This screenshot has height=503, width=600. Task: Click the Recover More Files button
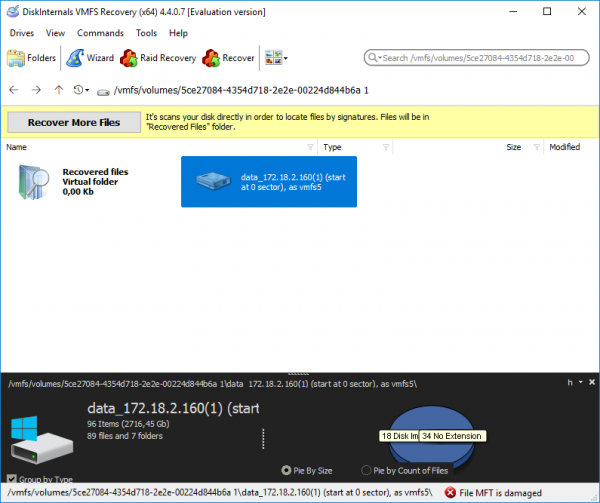(x=73, y=122)
